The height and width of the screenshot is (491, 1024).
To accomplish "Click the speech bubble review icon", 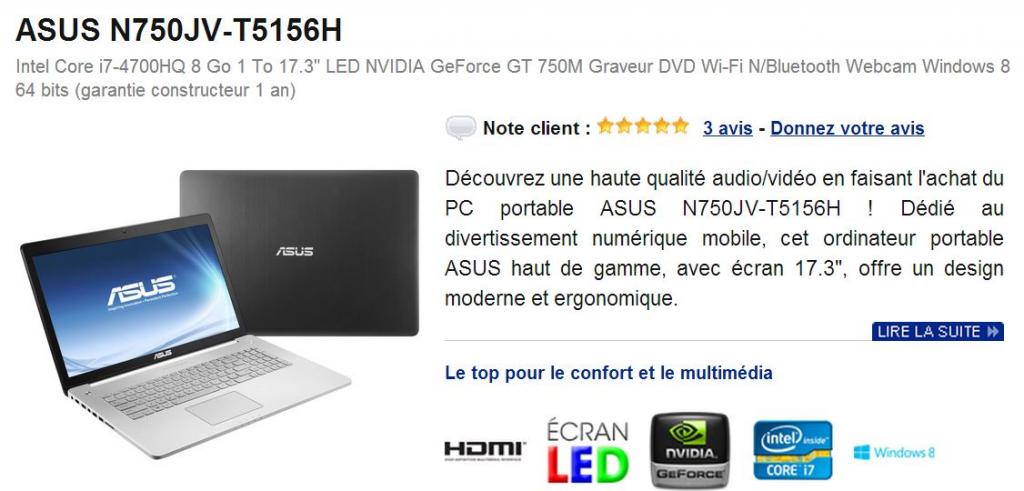I will tap(460, 127).
